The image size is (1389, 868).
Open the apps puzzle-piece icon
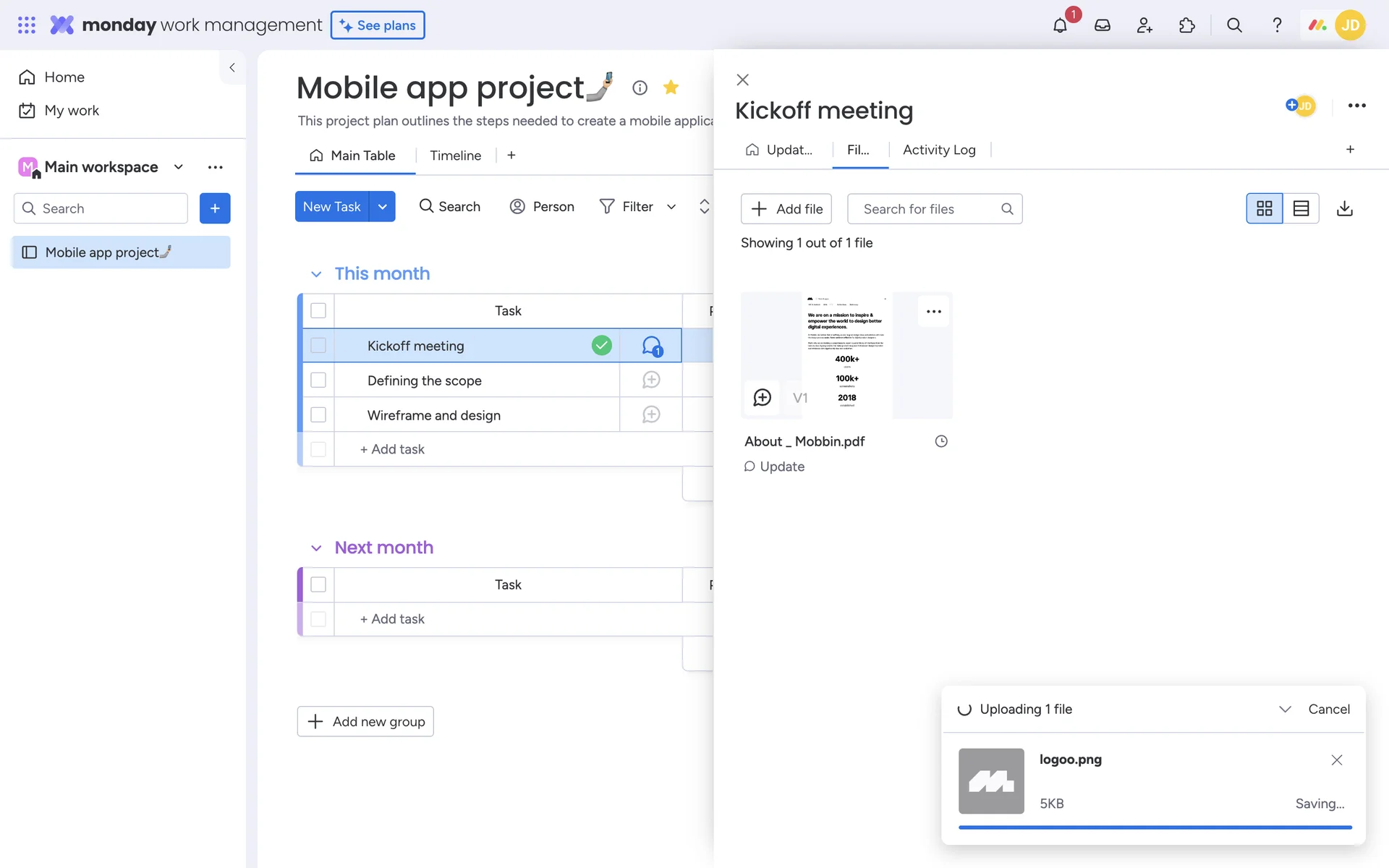point(1186,25)
